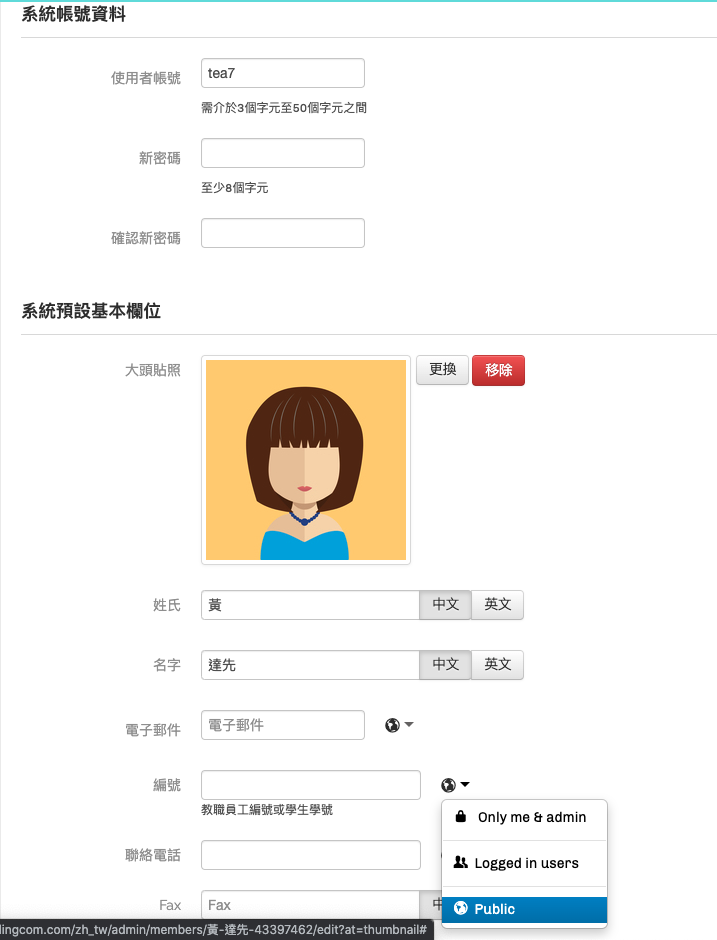Expand the email privacy dropdown arrow
717x940 pixels.
[409, 725]
